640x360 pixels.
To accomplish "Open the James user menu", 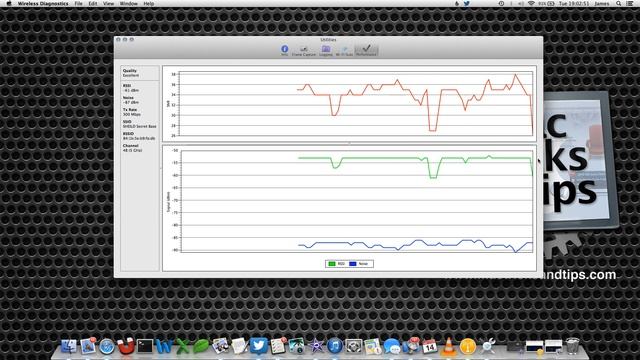I will (x=602, y=3).
